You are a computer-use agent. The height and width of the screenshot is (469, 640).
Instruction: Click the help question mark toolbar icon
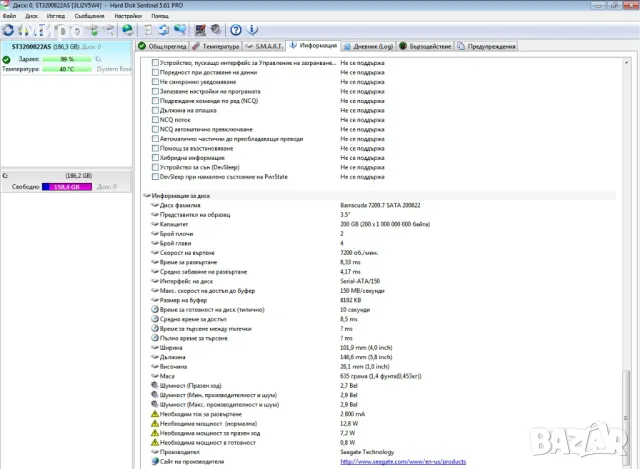(235, 30)
